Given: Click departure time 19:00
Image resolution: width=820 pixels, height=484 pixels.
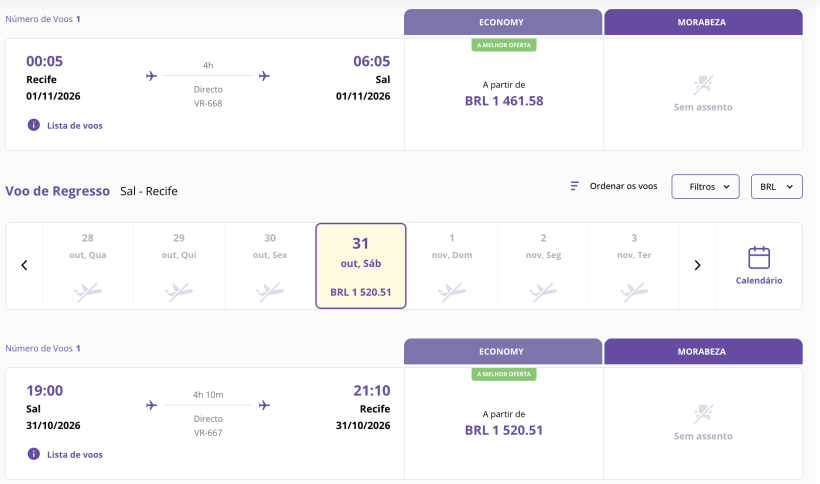Looking at the screenshot, I should click(44, 390).
